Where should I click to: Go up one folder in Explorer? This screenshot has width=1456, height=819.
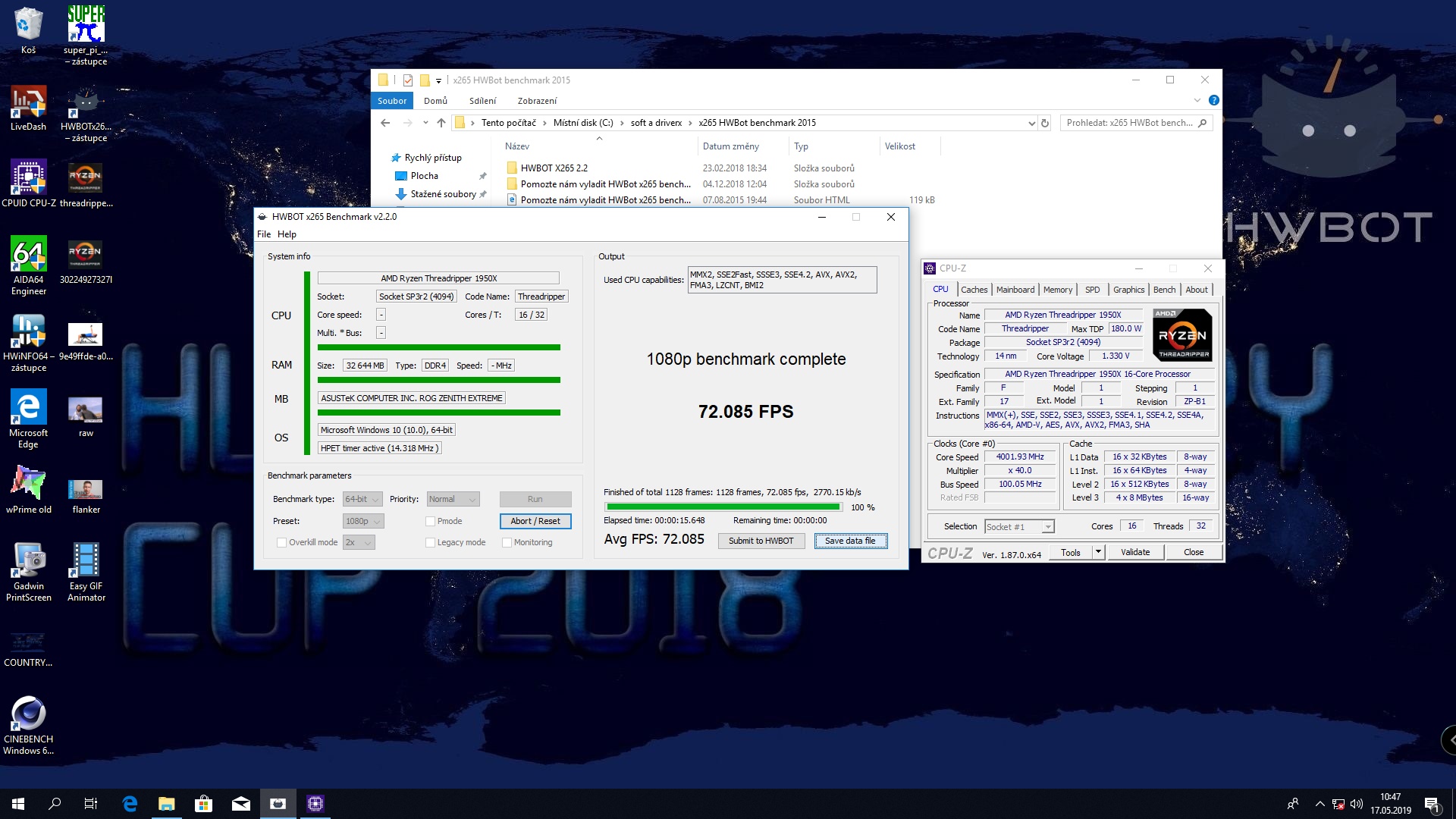coord(441,123)
